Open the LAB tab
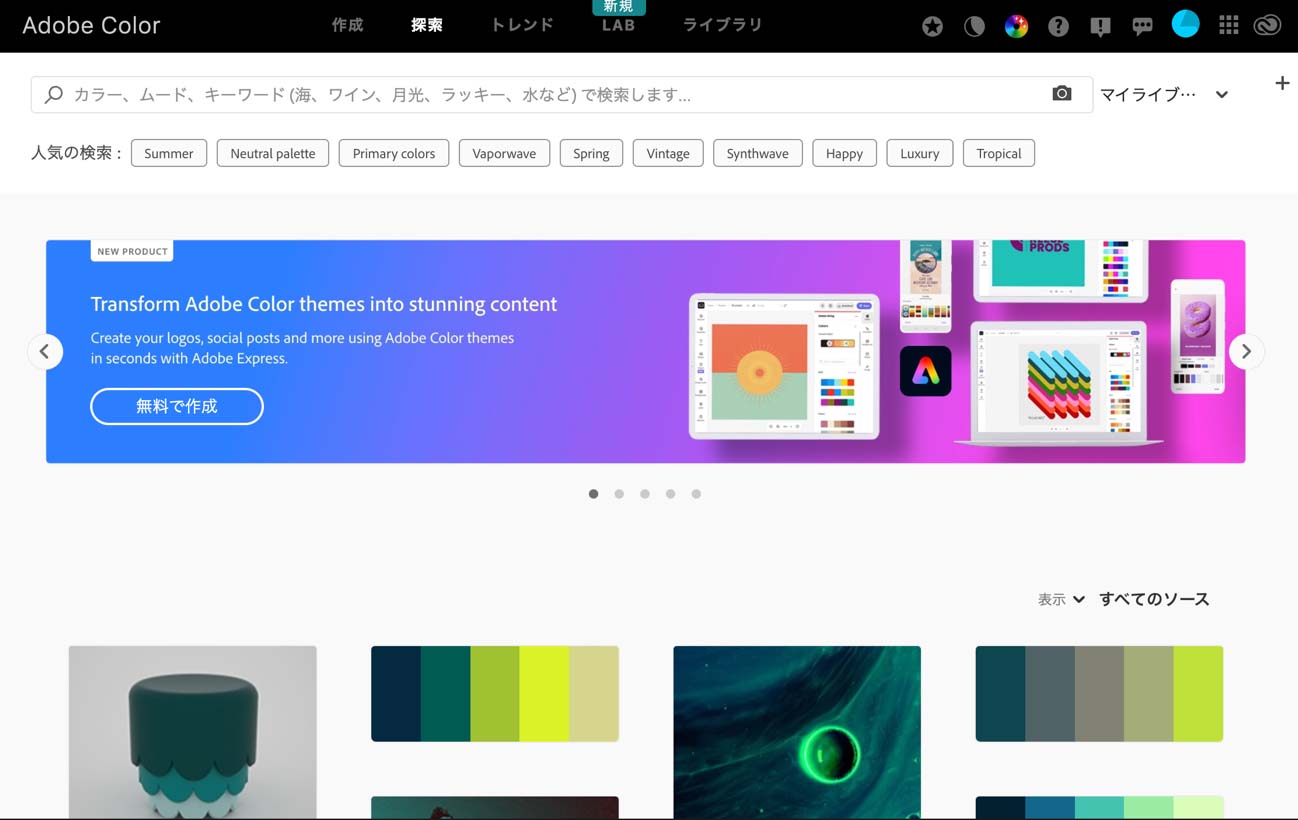The image size is (1298, 820). 618,26
